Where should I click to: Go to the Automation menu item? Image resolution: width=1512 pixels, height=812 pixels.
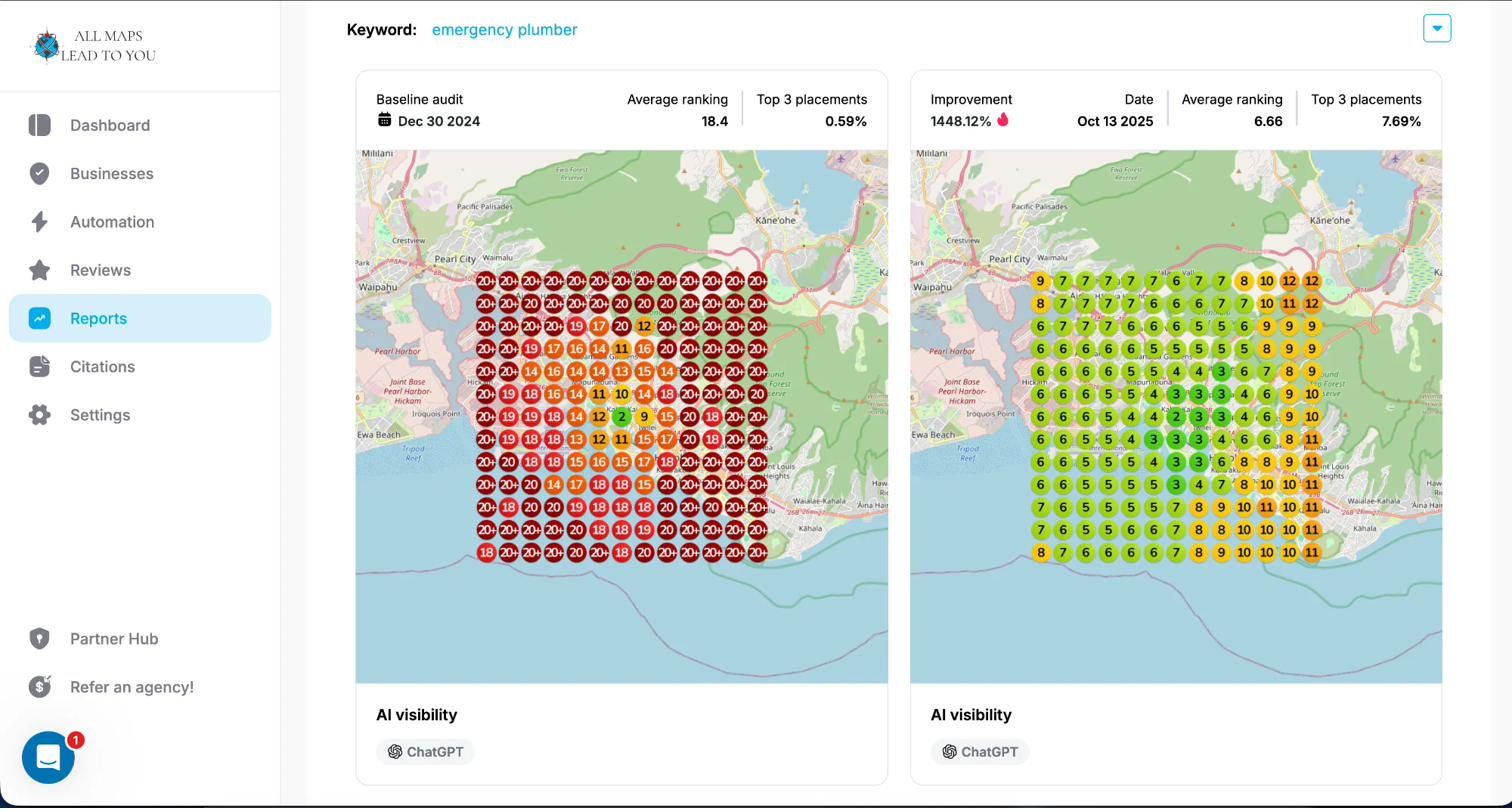click(112, 222)
